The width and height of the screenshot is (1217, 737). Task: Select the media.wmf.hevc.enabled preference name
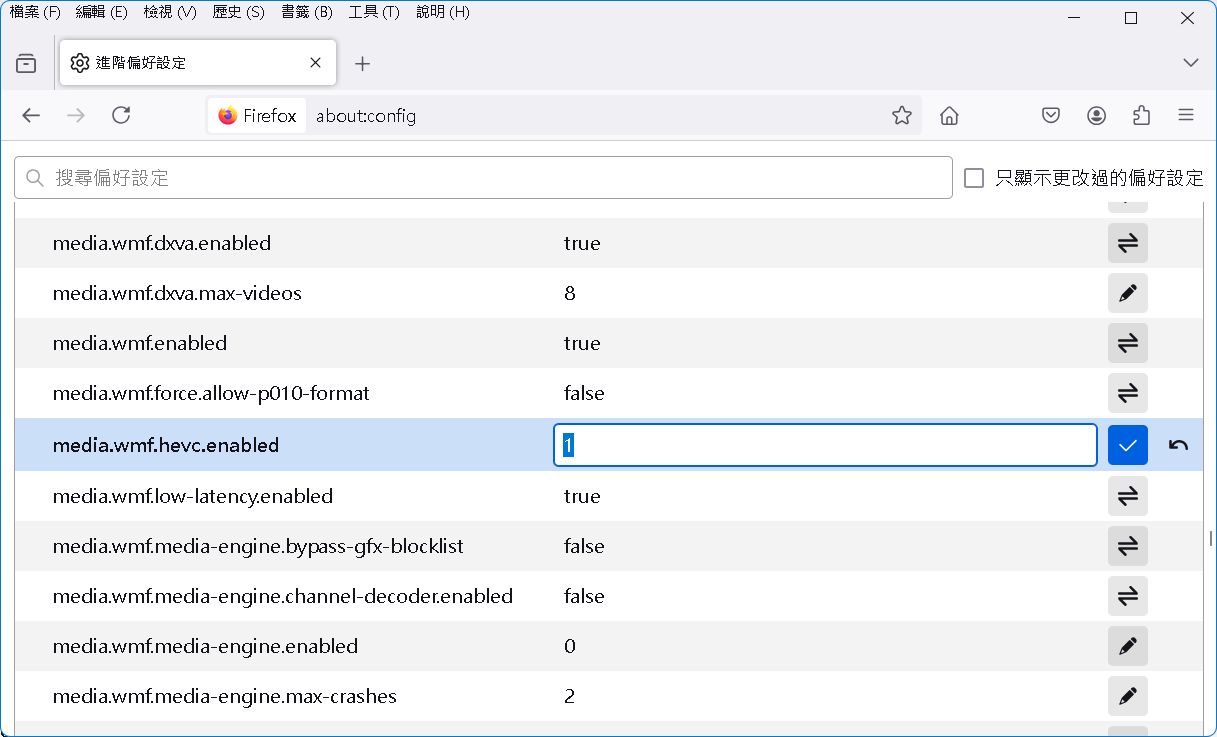click(166, 445)
